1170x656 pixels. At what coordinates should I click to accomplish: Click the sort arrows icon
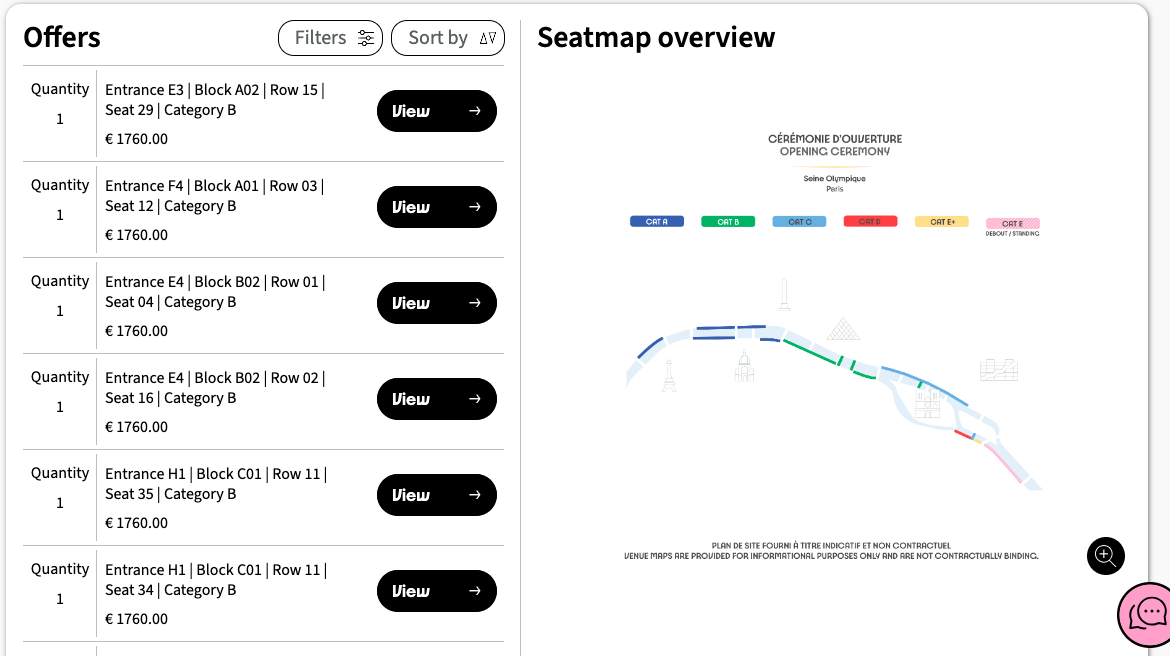tap(487, 38)
